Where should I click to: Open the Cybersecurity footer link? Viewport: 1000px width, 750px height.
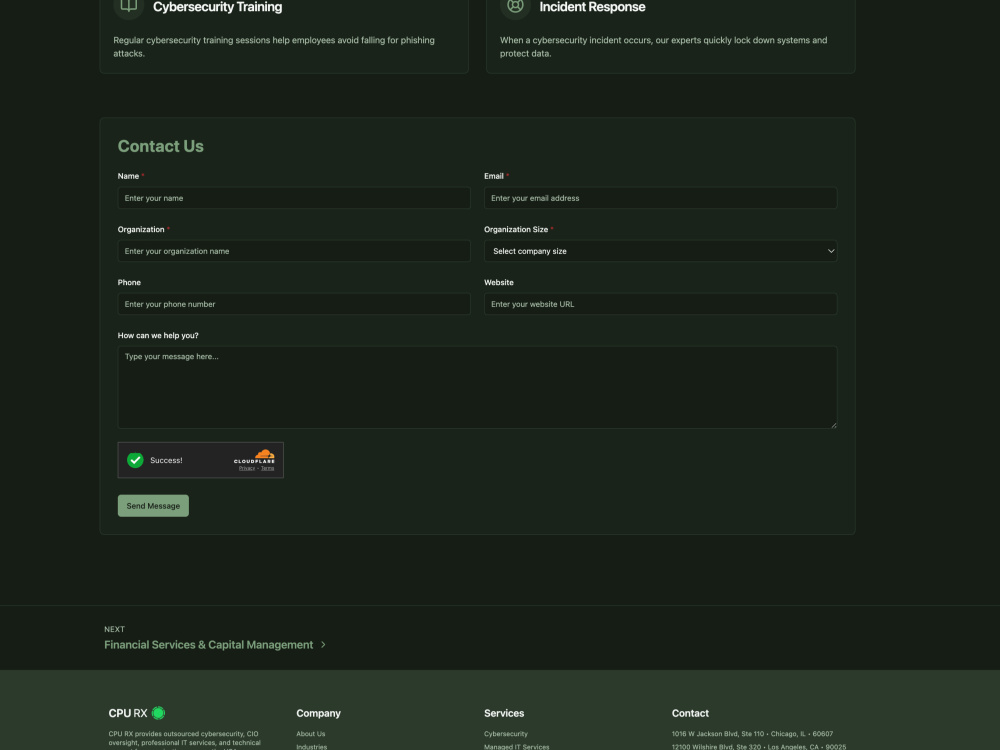(x=506, y=734)
